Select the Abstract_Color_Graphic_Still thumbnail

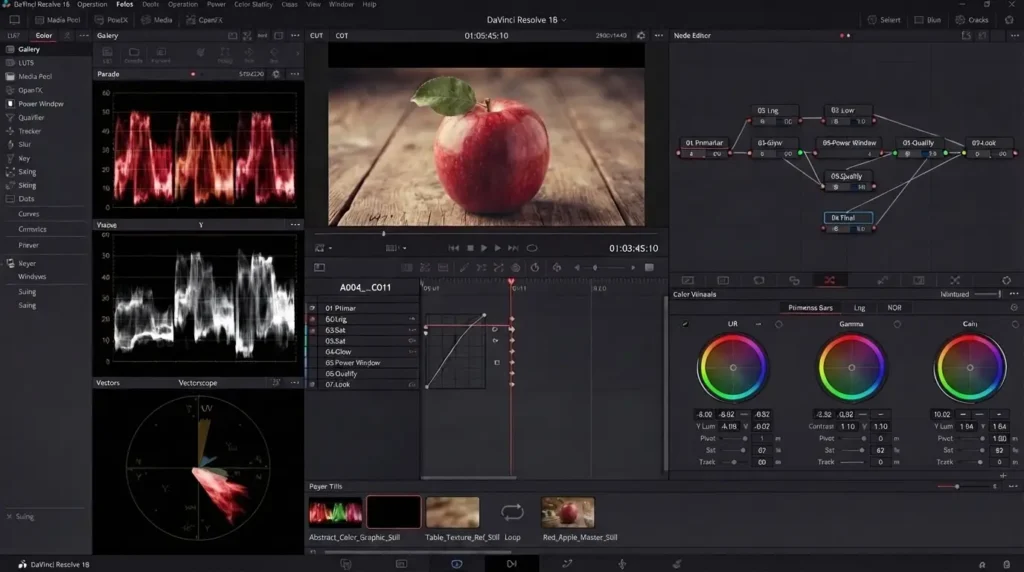[335, 513]
